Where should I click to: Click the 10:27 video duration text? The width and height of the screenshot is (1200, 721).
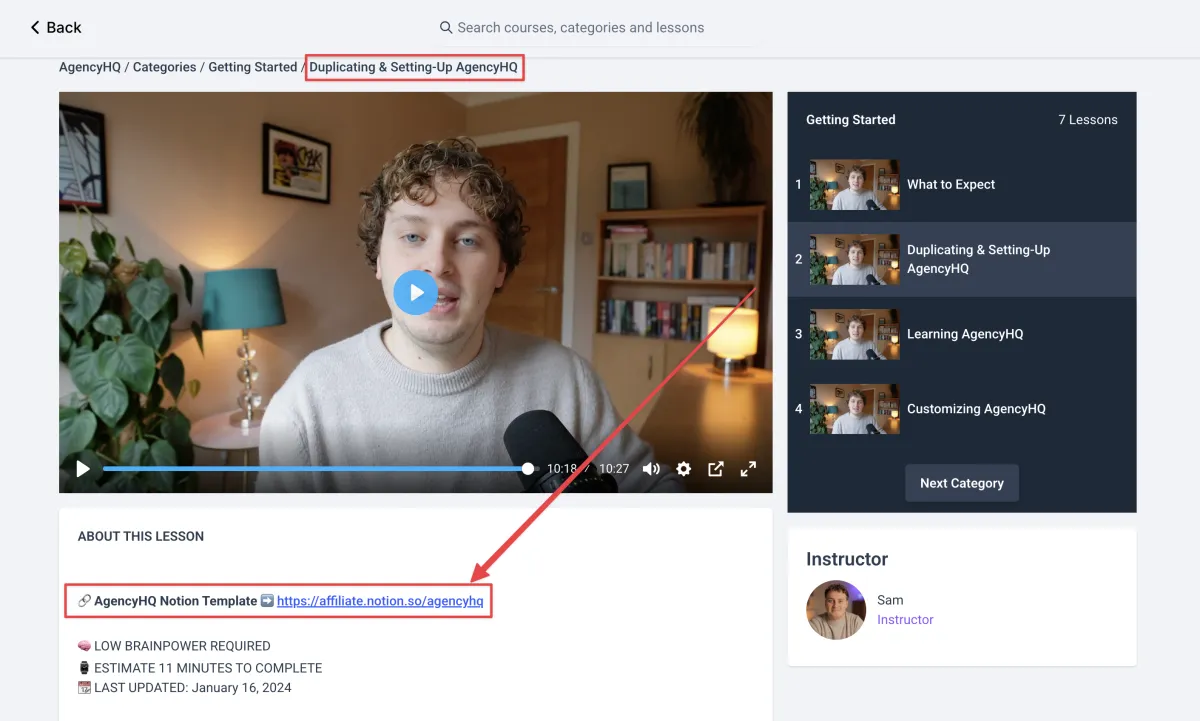pos(614,468)
